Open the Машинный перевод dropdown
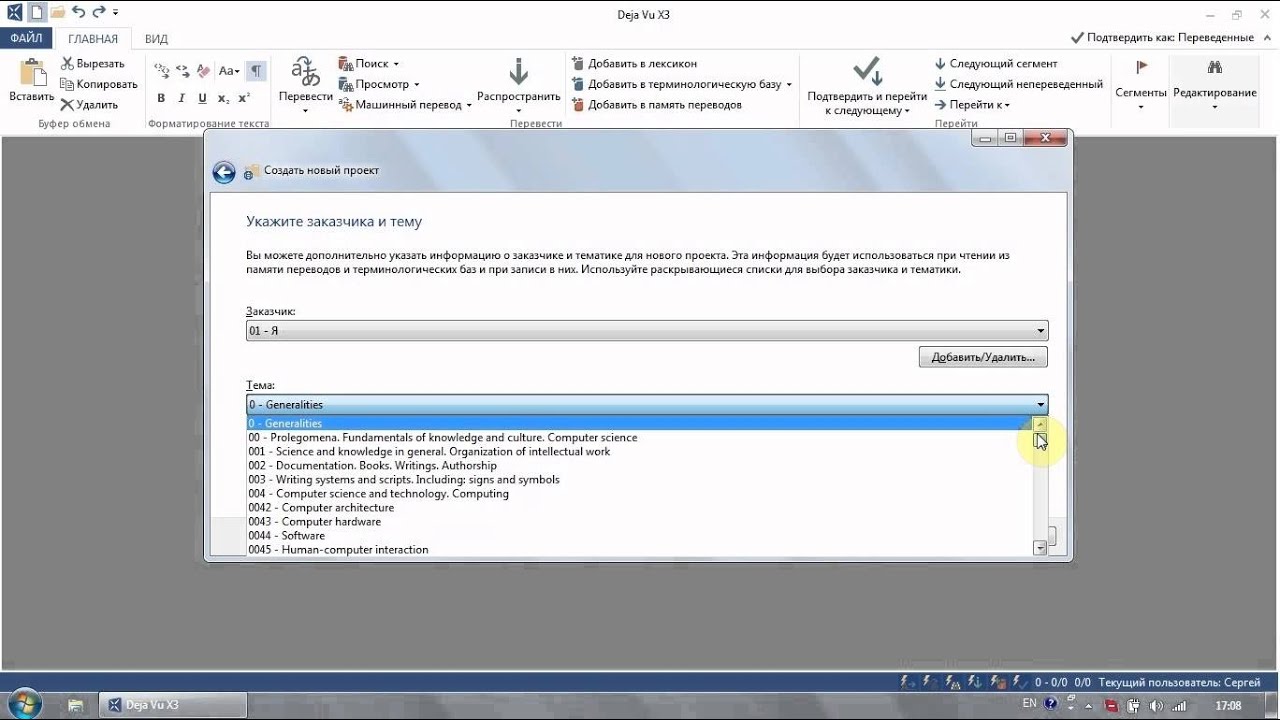 coord(405,104)
